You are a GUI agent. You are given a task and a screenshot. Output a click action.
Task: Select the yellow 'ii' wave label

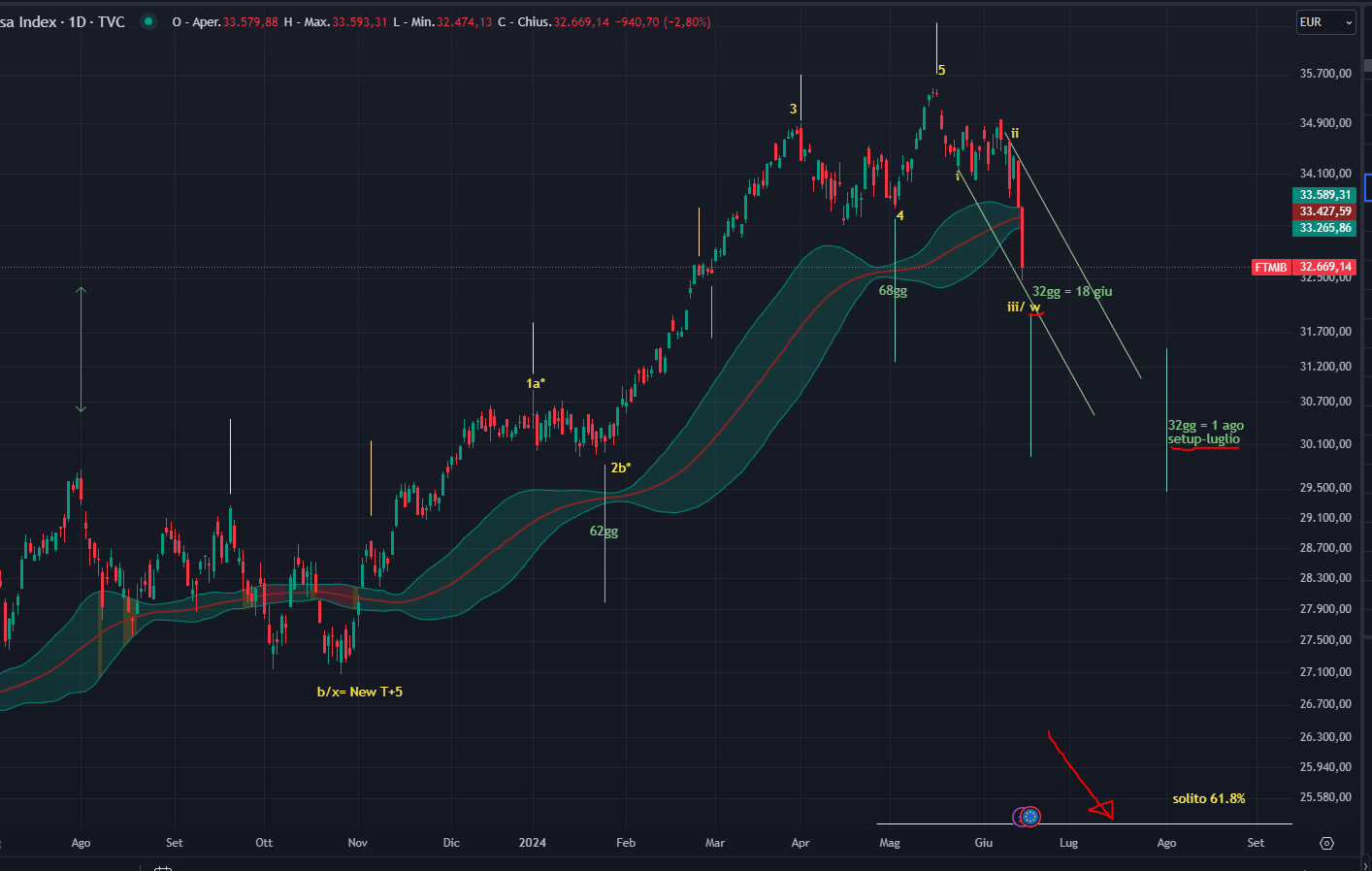[1015, 133]
